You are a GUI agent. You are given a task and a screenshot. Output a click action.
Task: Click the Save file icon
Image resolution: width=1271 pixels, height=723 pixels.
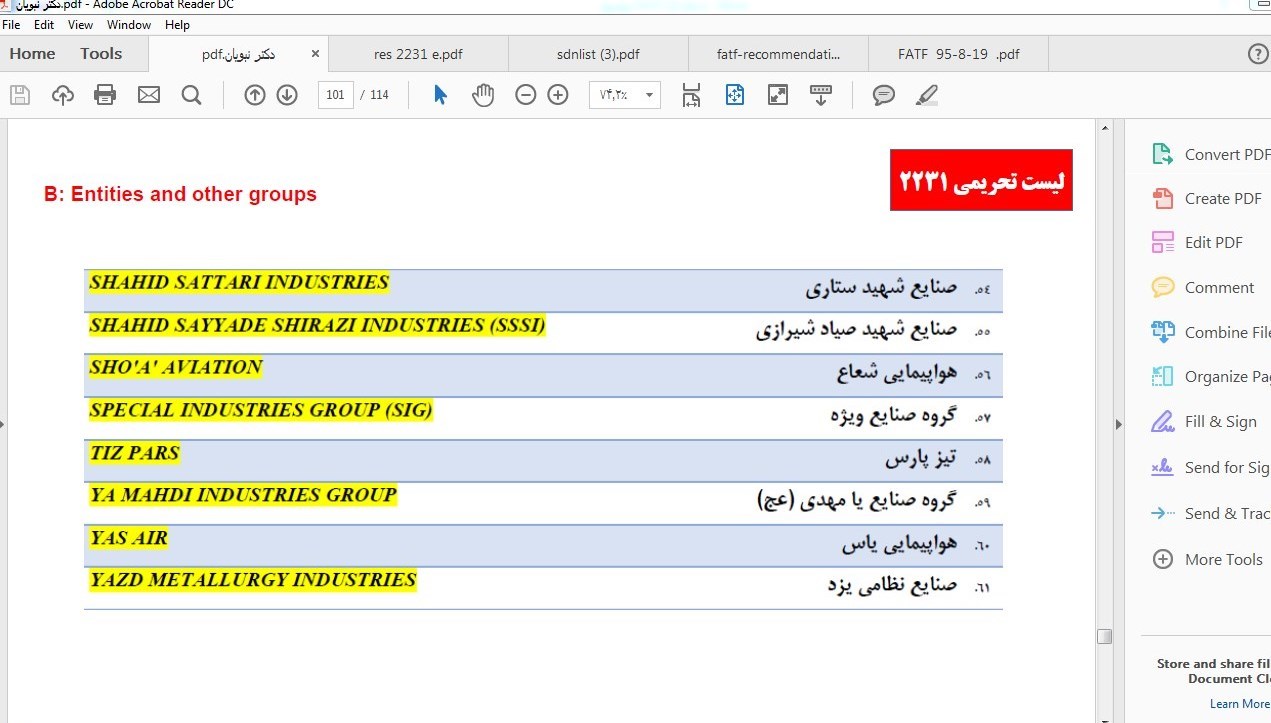click(20, 95)
